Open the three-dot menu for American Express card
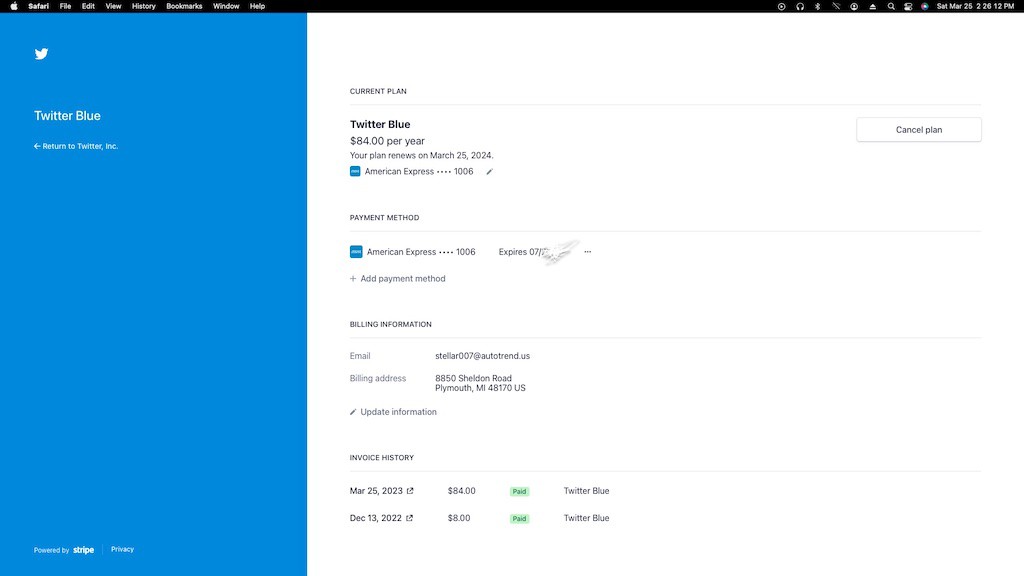 tap(587, 252)
